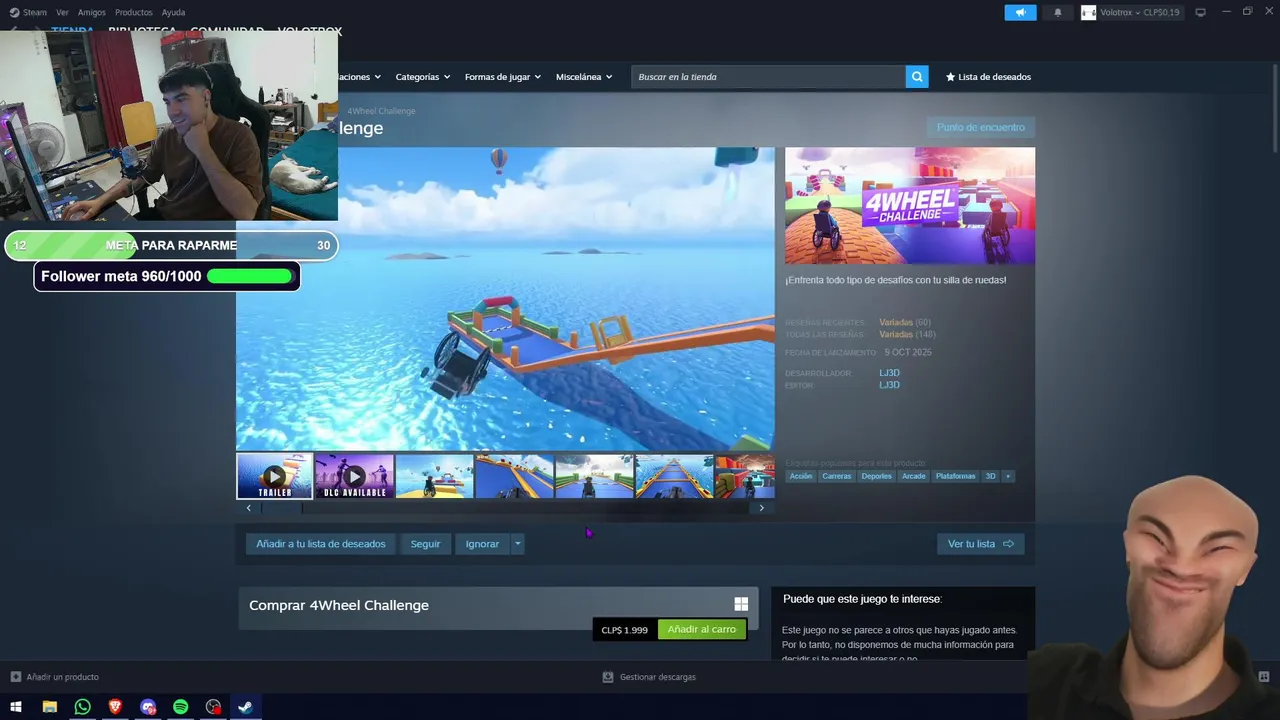Screen dimensions: 1280x720
Task: Open editor LJ3D link
Action: pyautogui.click(x=889, y=385)
